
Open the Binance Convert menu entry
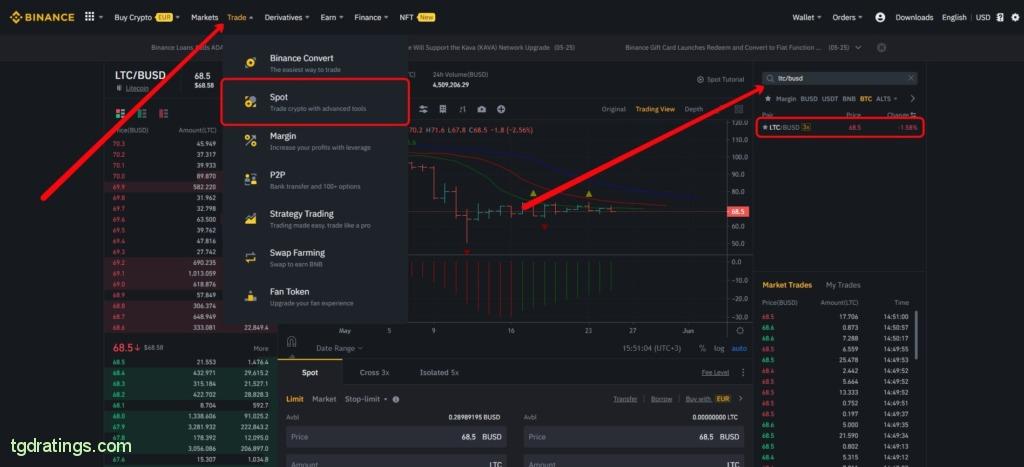tap(315, 63)
